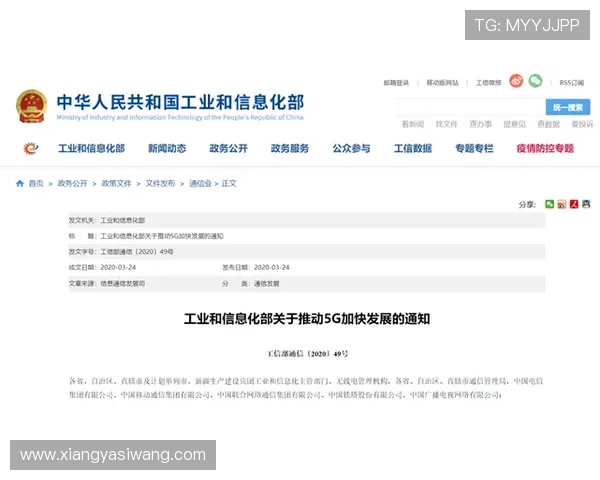Click the 分享 label
This screenshot has width=600, height=480.
[527, 204]
